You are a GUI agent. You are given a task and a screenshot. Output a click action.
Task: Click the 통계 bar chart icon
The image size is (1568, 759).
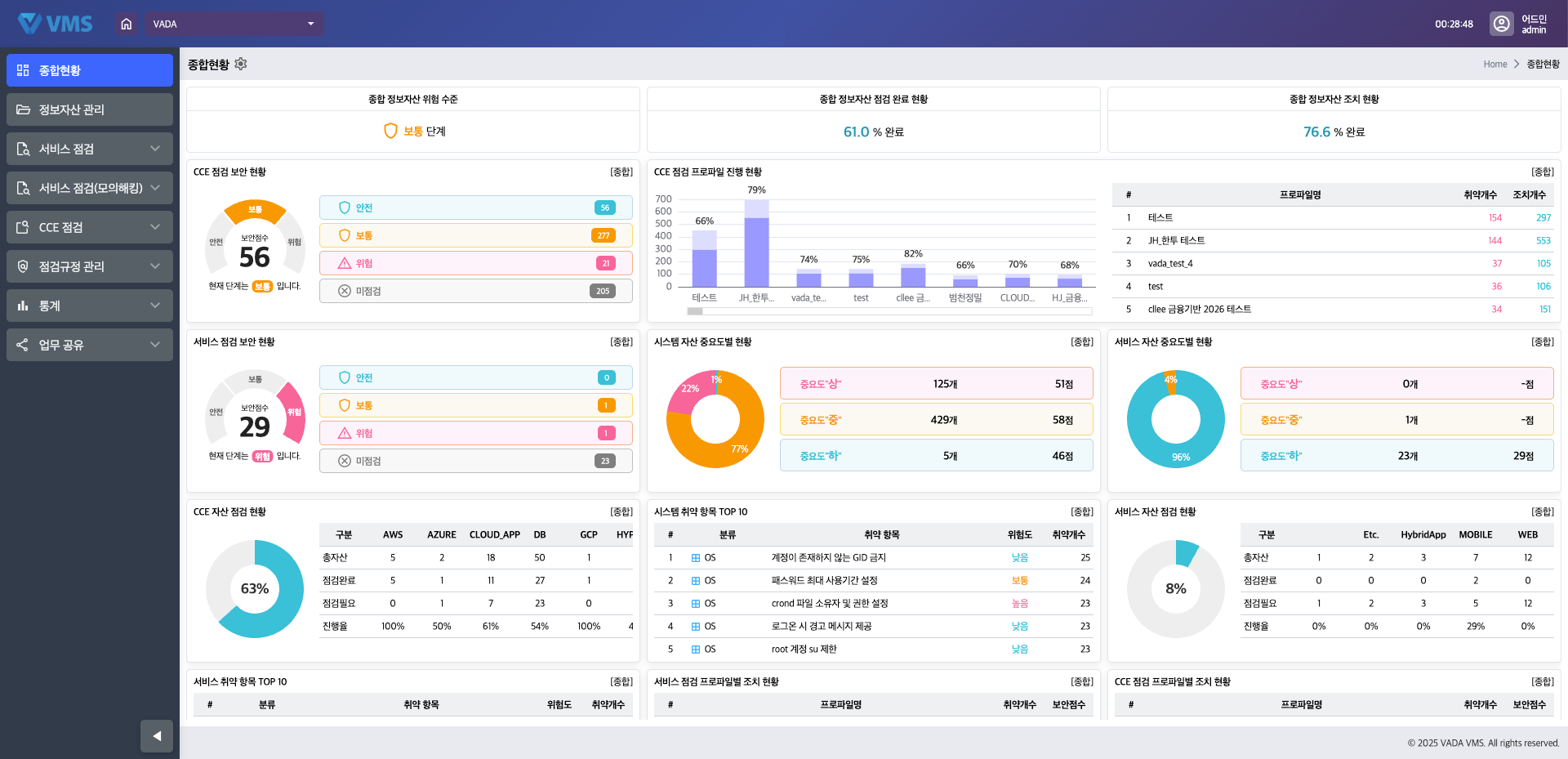pos(23,306)
